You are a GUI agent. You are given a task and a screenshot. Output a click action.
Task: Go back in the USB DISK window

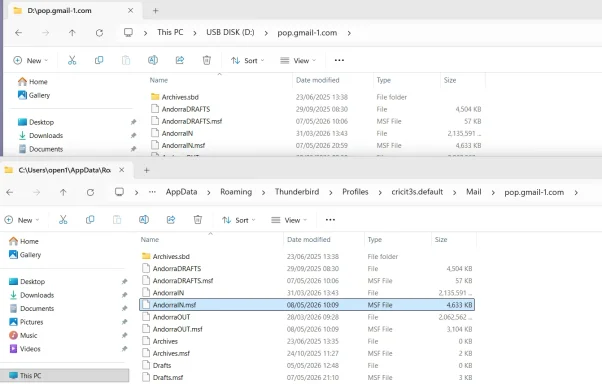click(x=18, y=33)
